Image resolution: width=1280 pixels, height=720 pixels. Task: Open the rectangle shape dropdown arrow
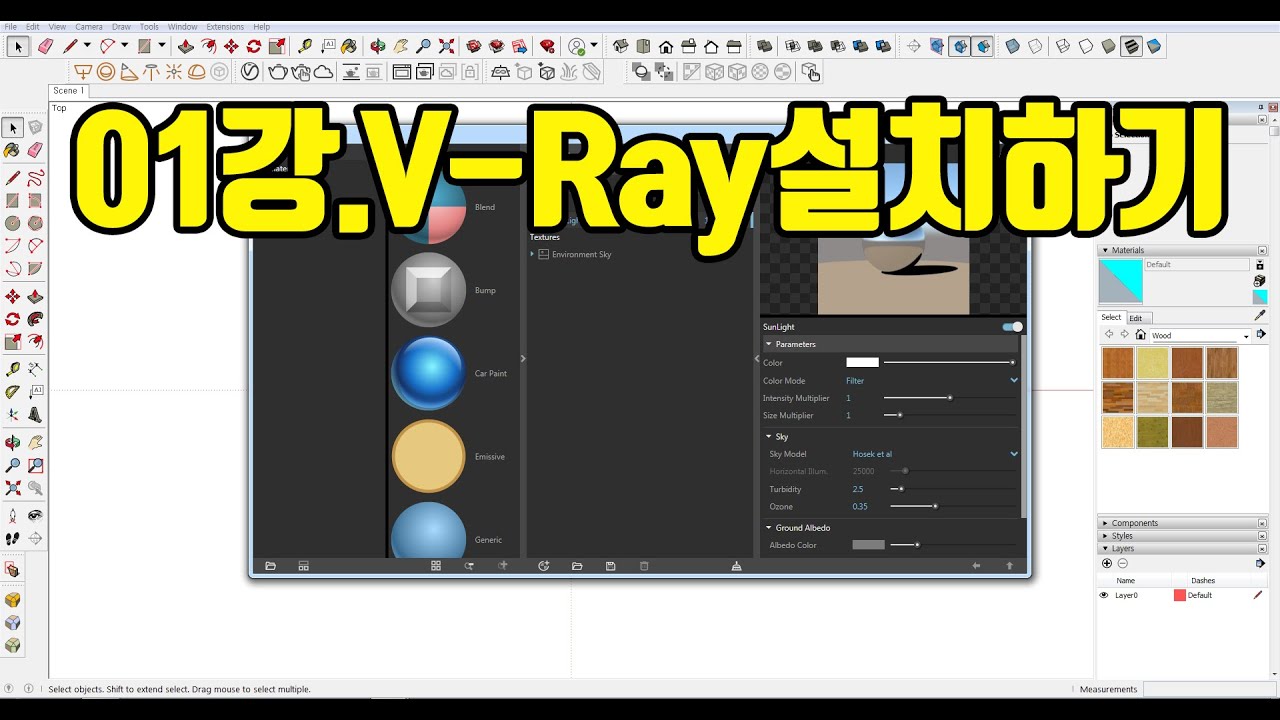click(162, 46)
